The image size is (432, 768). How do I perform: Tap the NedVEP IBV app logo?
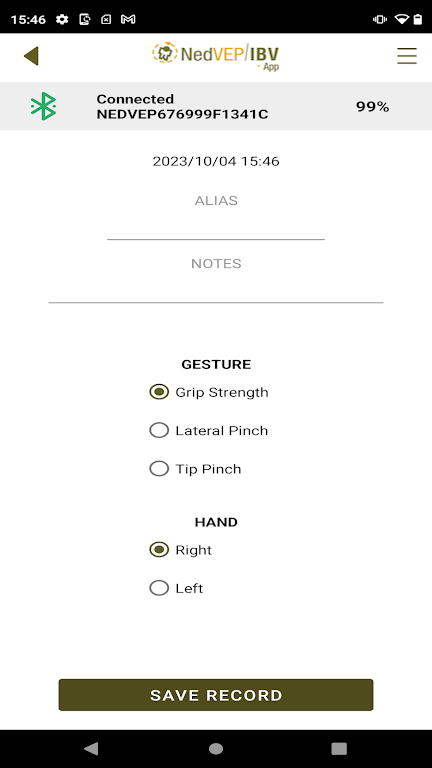pos(216,56)
